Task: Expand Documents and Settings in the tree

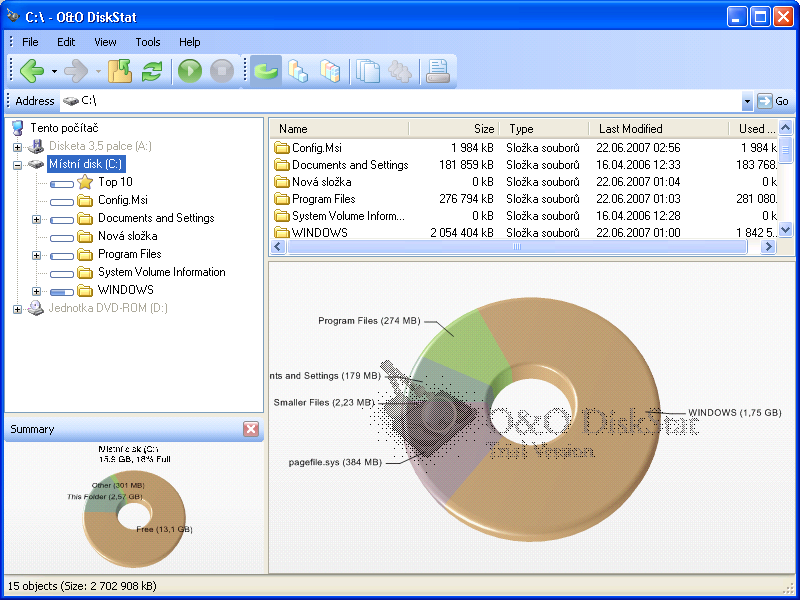Action: [x=36, y=219]
